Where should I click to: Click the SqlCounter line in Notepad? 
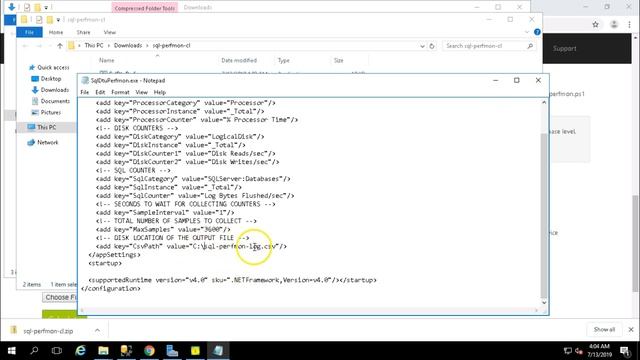coord(195,196)
